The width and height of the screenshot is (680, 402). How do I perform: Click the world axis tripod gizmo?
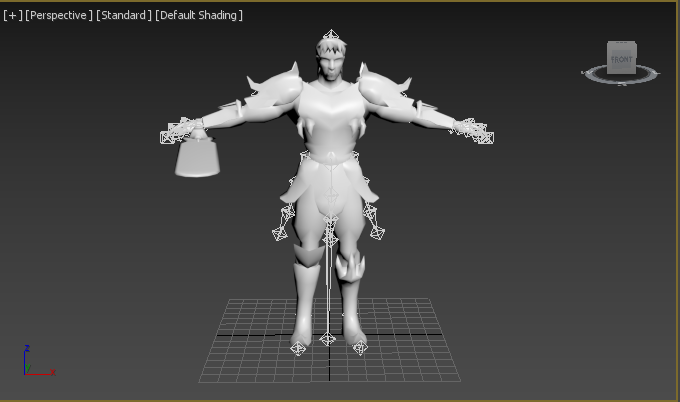39,361
